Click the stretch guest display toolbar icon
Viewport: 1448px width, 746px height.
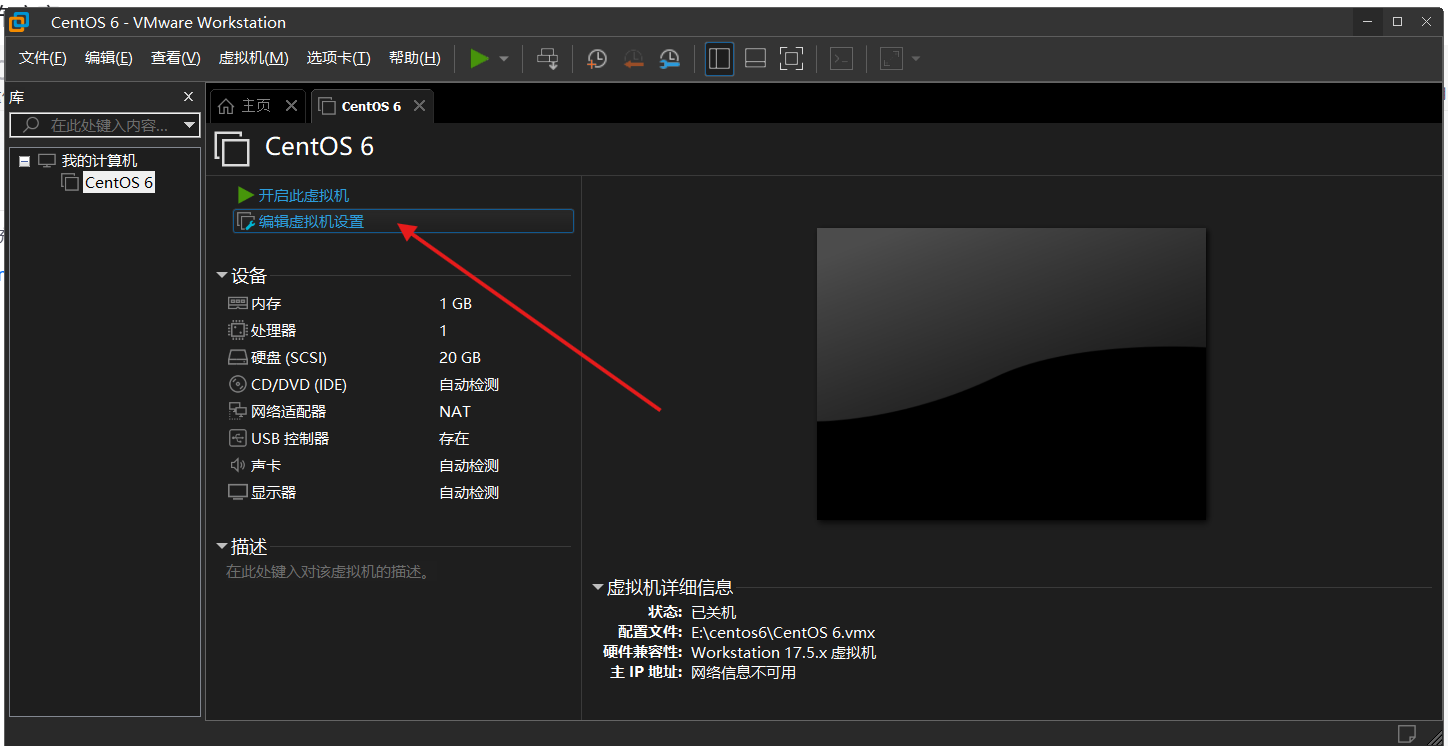point(891,59)
